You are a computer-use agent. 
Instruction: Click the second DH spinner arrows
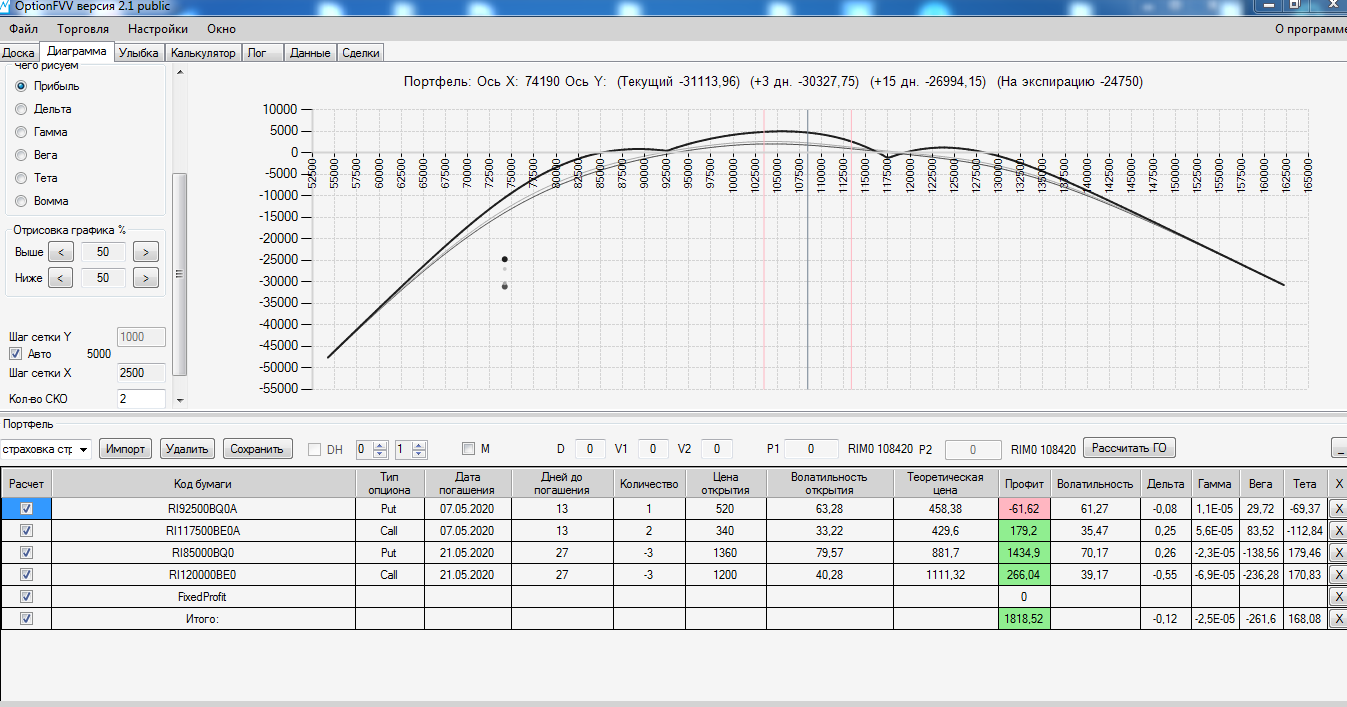[x=419, y=449]
